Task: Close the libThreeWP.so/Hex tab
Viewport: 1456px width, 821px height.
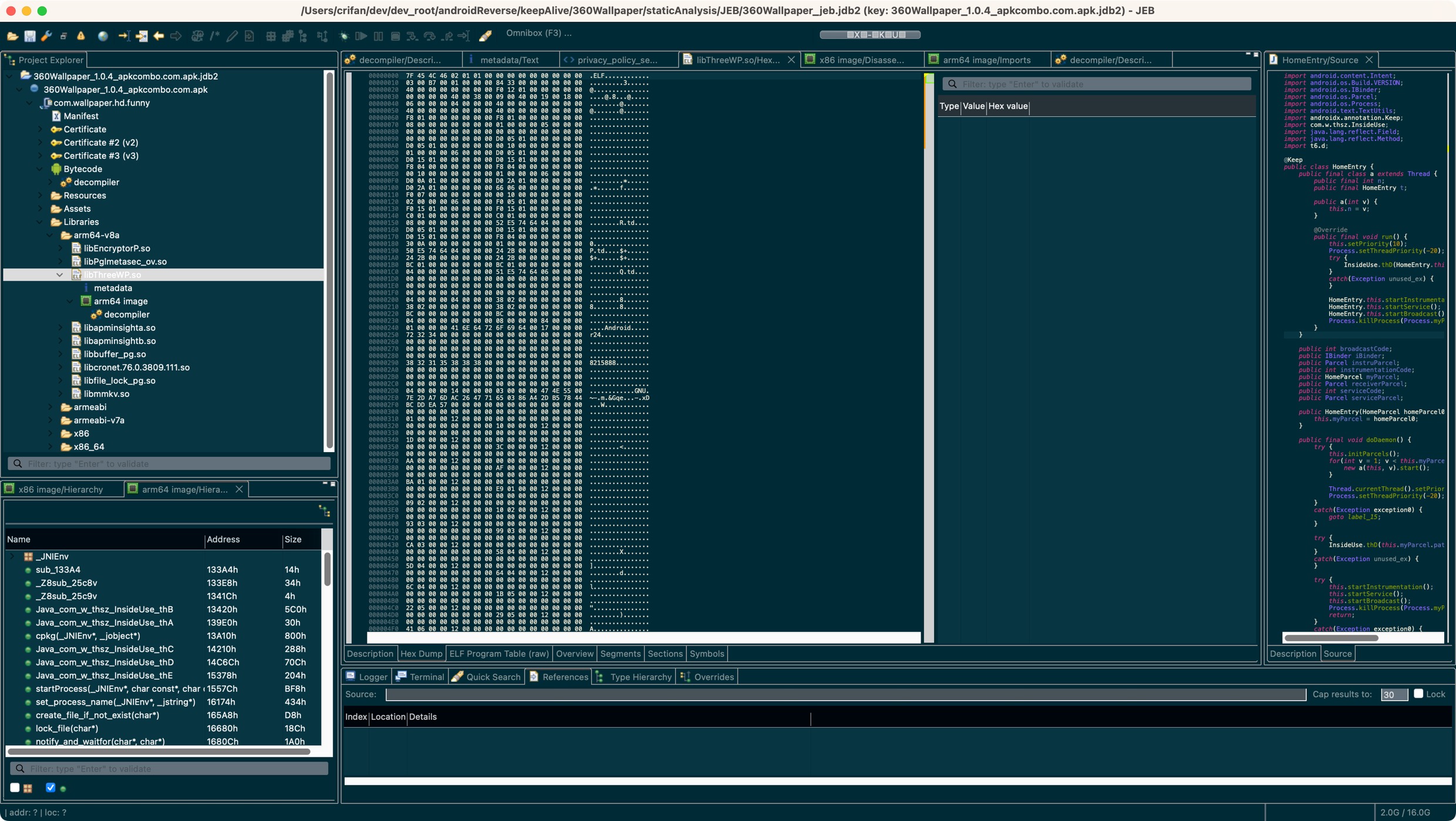Action: coord(791,60)
